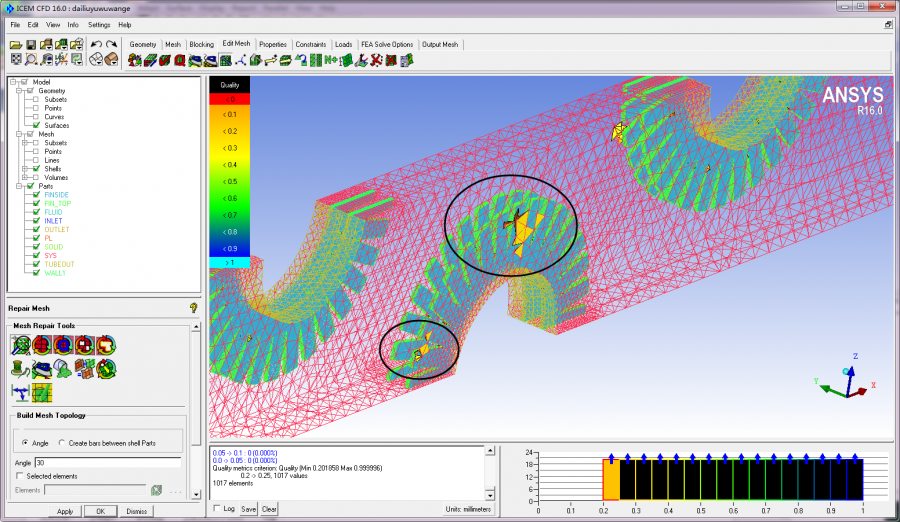
Task: Click the Save Project floppy disk icon
Action: [x=31, y=44]
